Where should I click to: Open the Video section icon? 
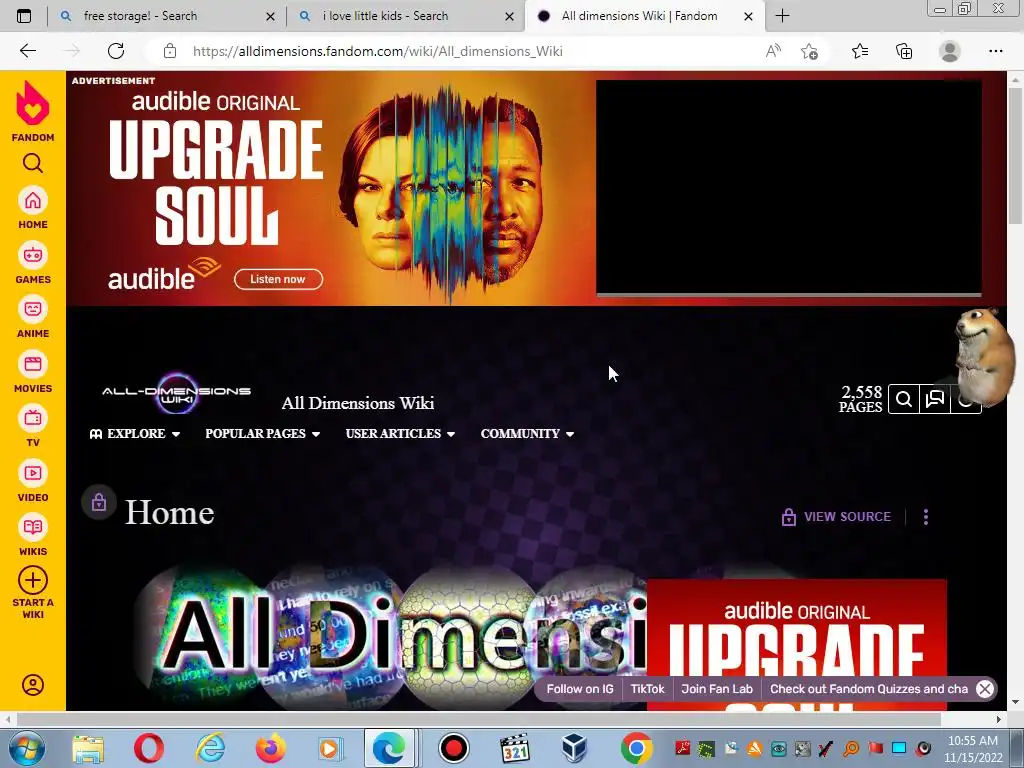pyautogui.click(x=33, y=473)
